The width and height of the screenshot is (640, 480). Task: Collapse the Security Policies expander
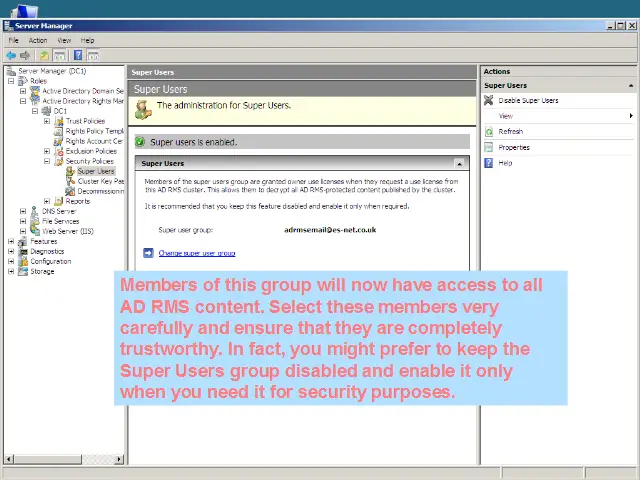(47, 161)
